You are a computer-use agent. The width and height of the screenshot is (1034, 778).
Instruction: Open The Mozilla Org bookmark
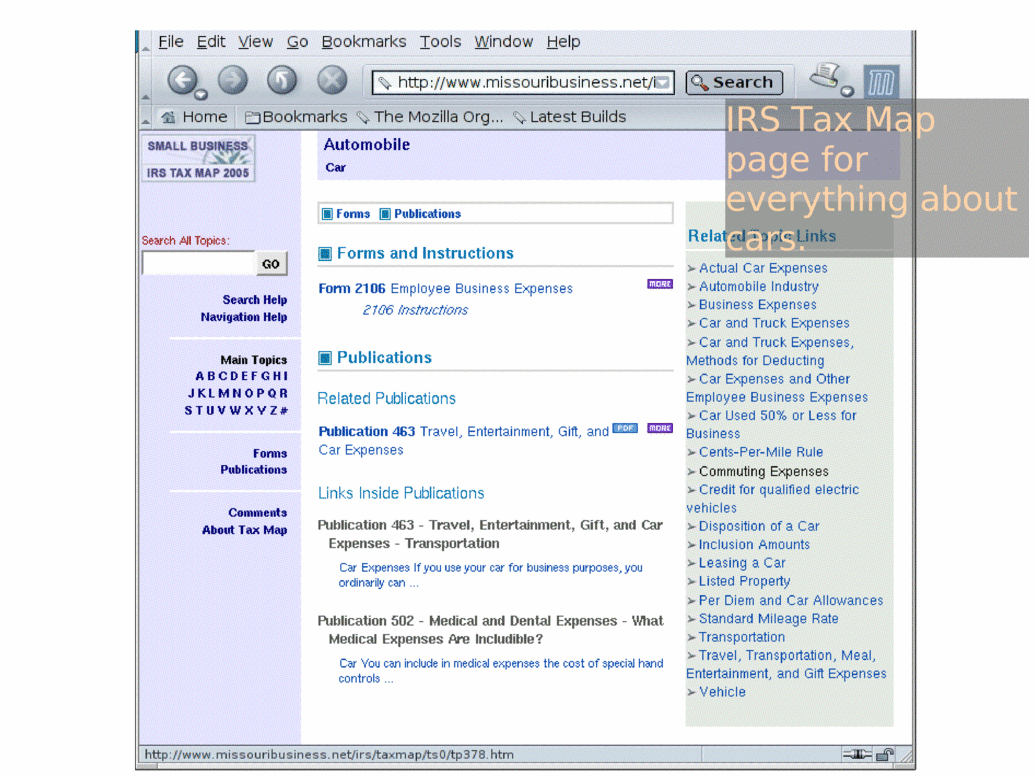(430, 117)
